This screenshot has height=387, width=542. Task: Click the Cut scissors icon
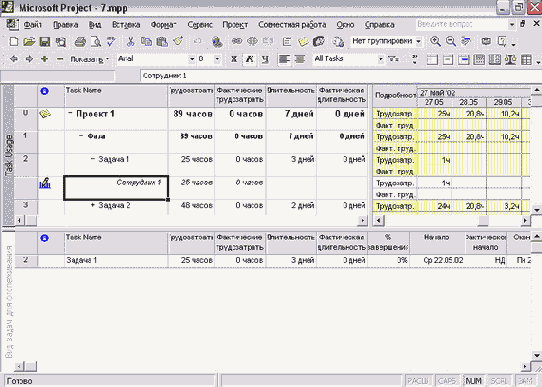click(130, 42)
